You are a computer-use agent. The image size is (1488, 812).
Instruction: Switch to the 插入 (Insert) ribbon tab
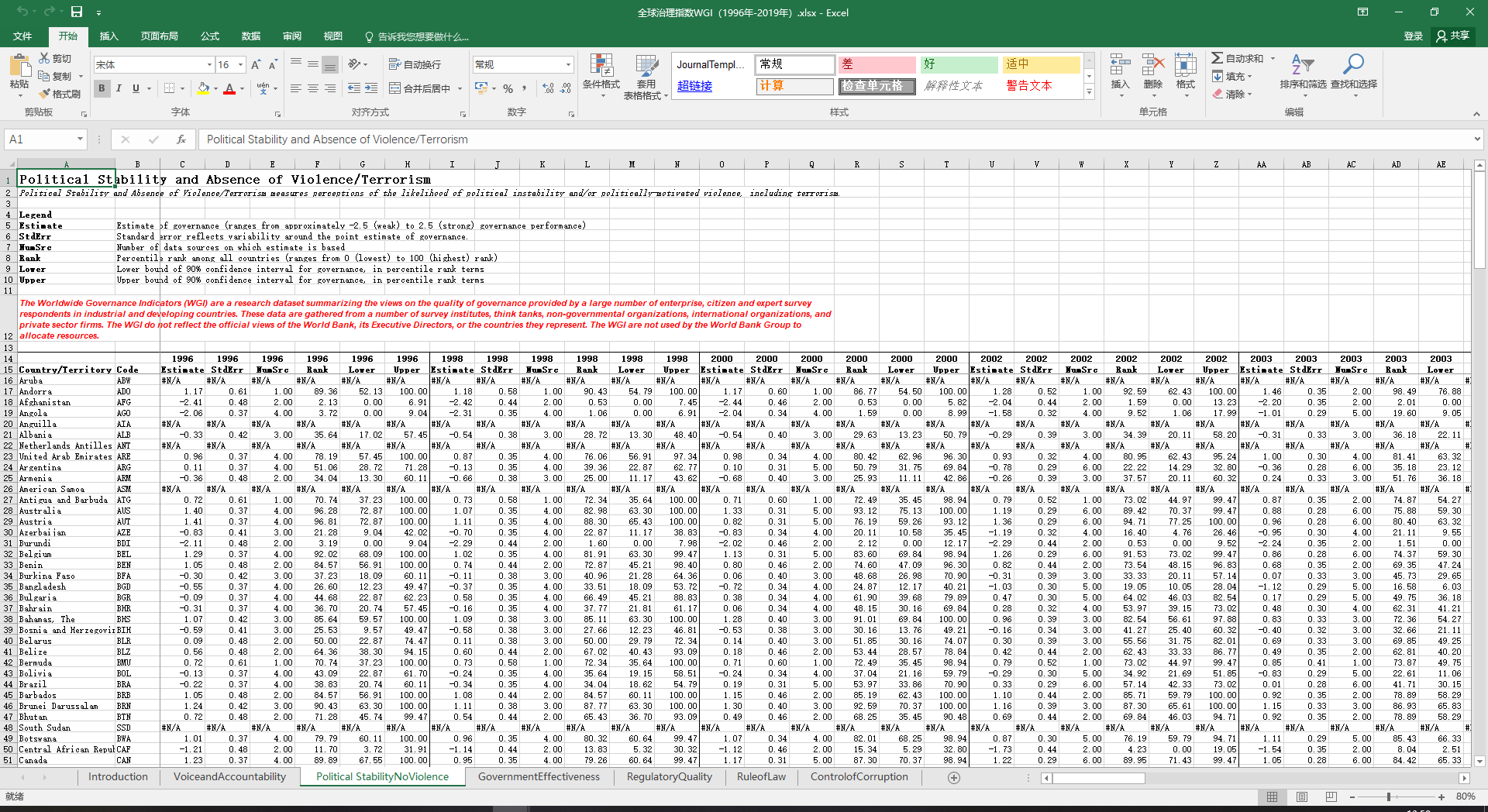click(x=109, y=36)
